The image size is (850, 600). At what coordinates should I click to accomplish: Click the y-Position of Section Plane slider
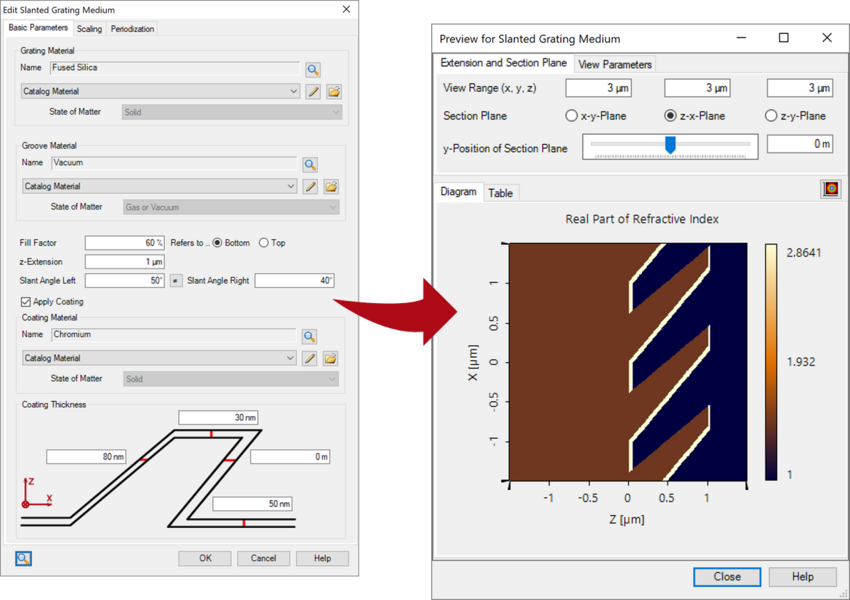670,145
